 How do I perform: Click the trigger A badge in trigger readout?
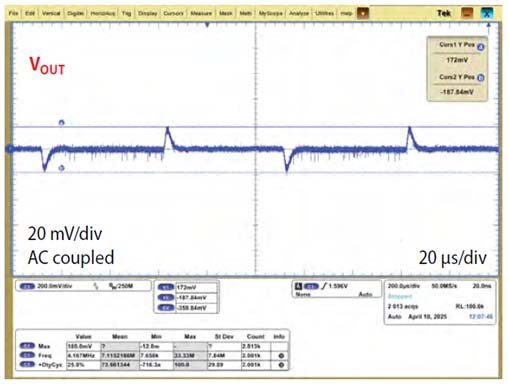(299, 286)
